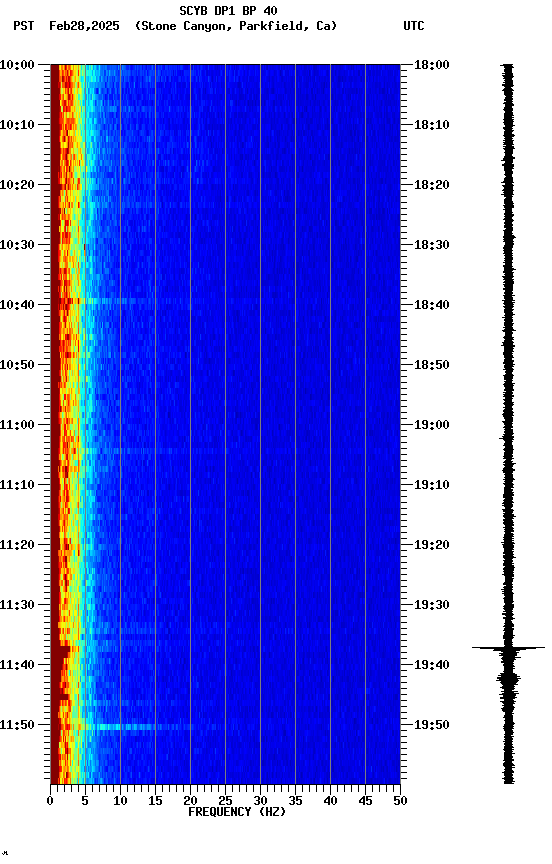Click the UTC time label "19:50"
The height and width of the screenshot is (864, 552).
pos(432,725)
